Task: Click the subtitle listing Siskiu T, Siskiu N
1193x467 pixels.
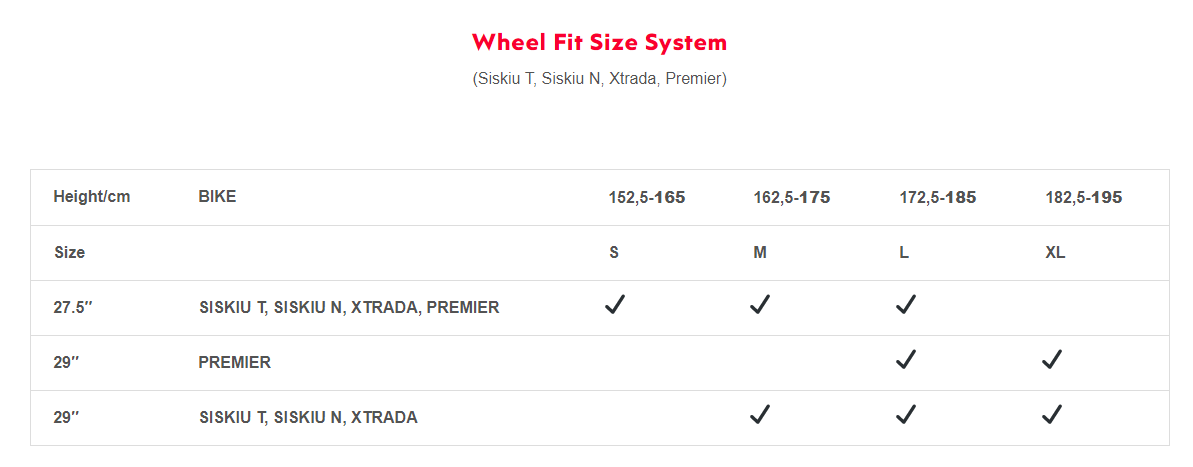Action: (x=600, y=79)
